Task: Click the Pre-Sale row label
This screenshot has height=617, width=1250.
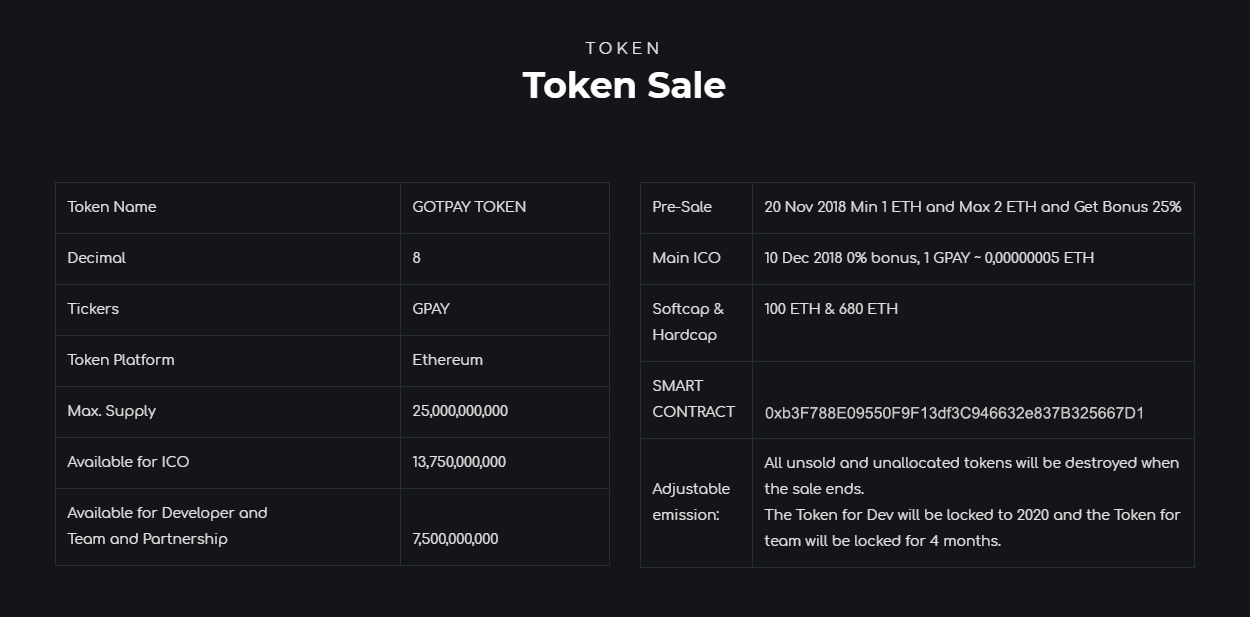Action: click(682, 207)
